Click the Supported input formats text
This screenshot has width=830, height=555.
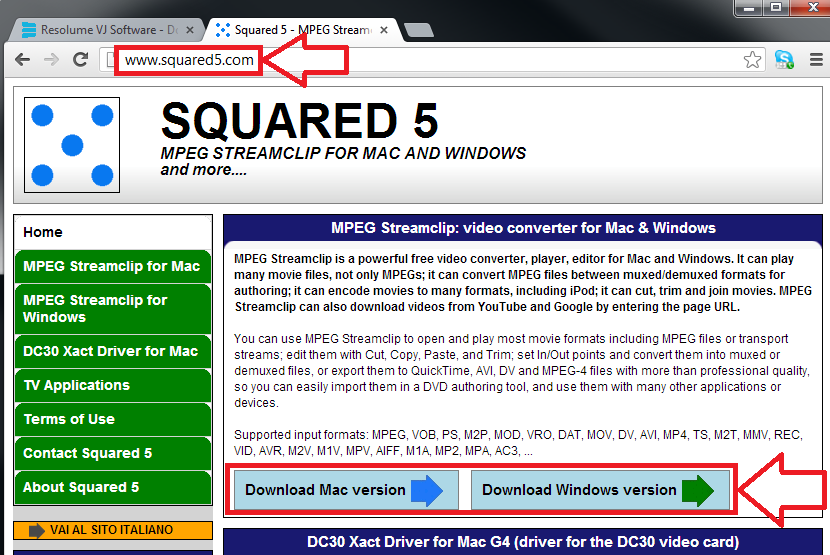(x=519, y=443)
